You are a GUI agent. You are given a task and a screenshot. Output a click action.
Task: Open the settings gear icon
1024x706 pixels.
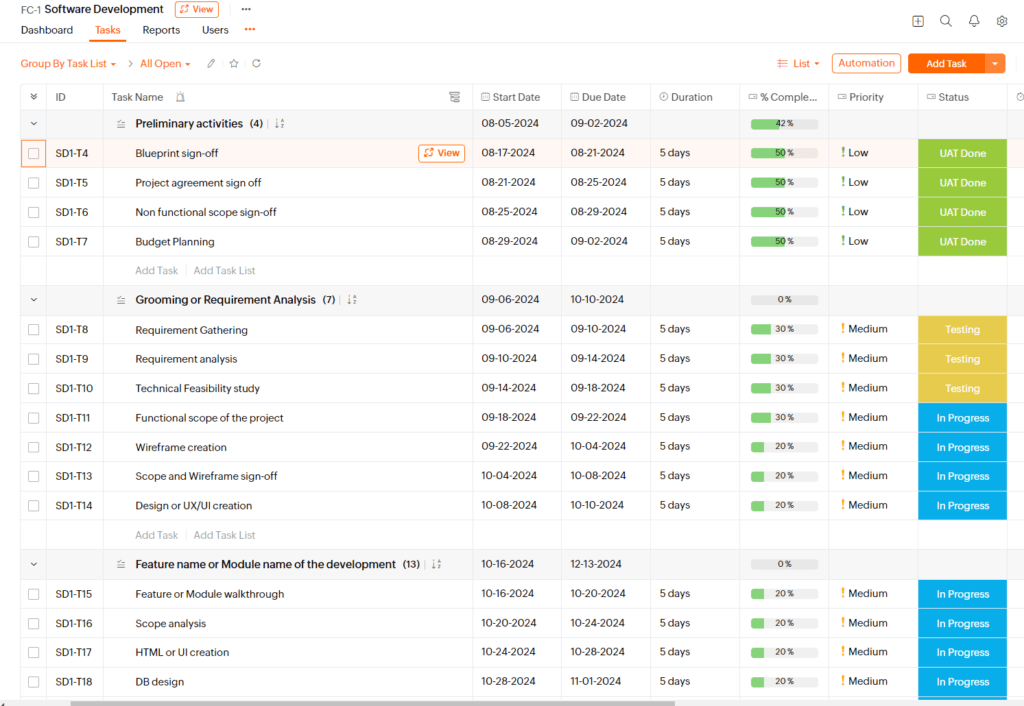tap(1002, 21)
